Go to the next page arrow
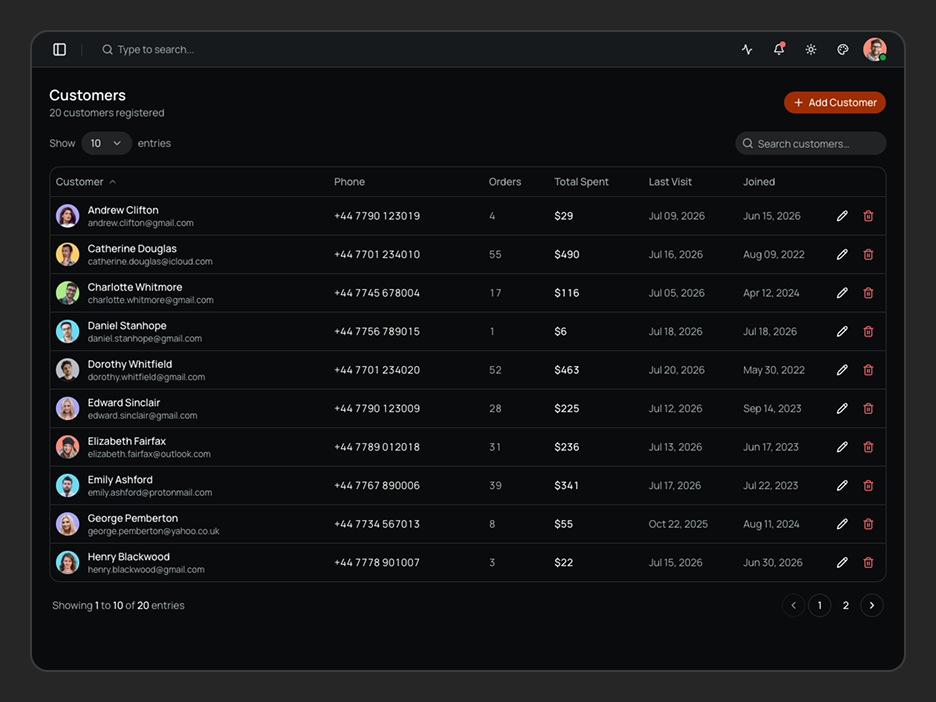936x702 pixels. 872,605
